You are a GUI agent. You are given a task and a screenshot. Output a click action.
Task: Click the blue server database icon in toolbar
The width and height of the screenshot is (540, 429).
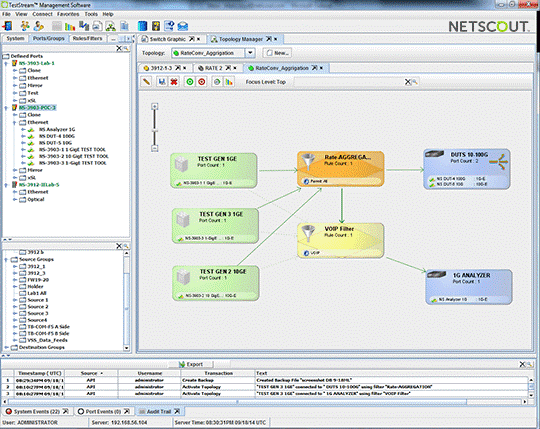[x=142, y=26]
